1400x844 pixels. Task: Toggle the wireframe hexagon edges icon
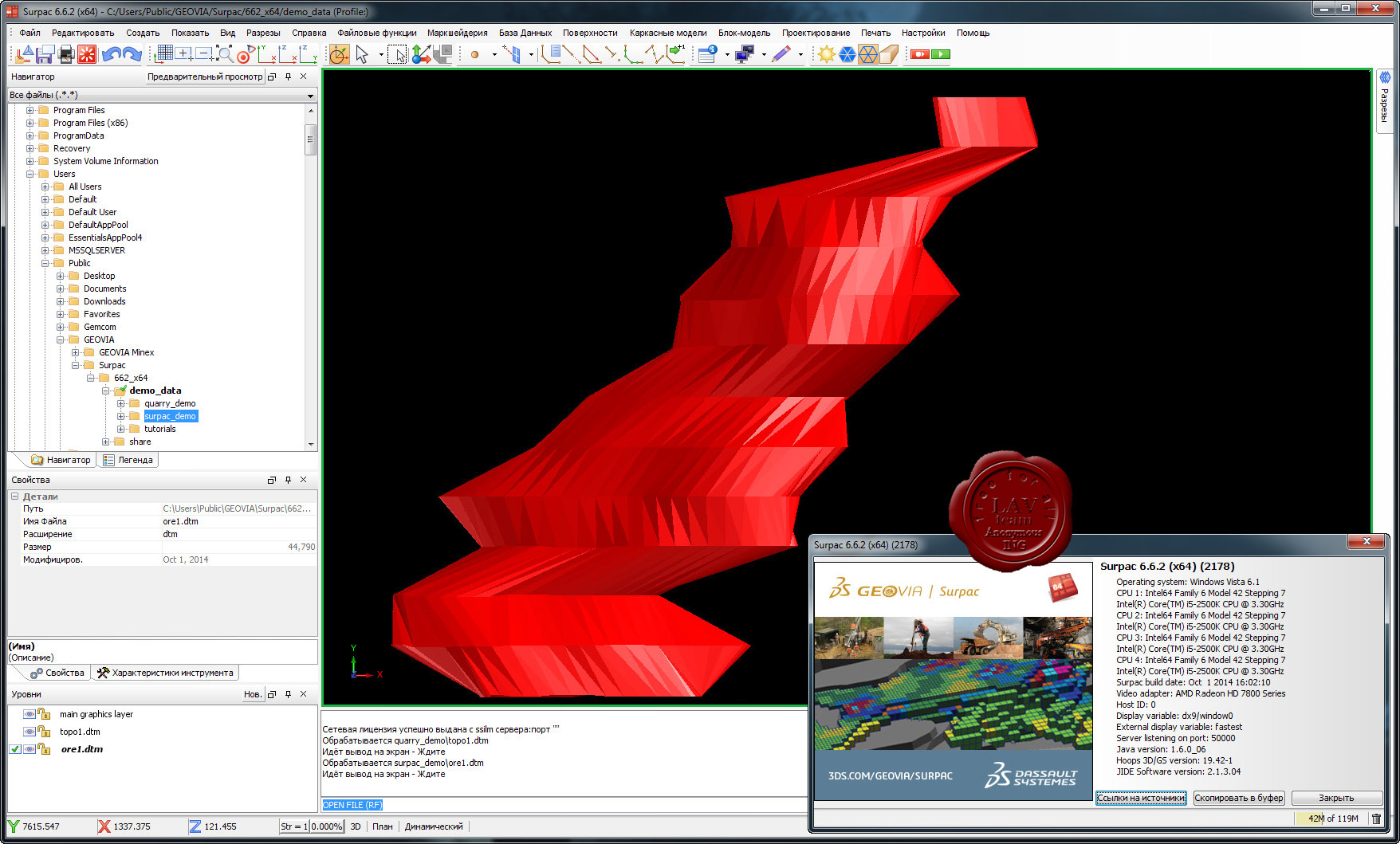867,54
